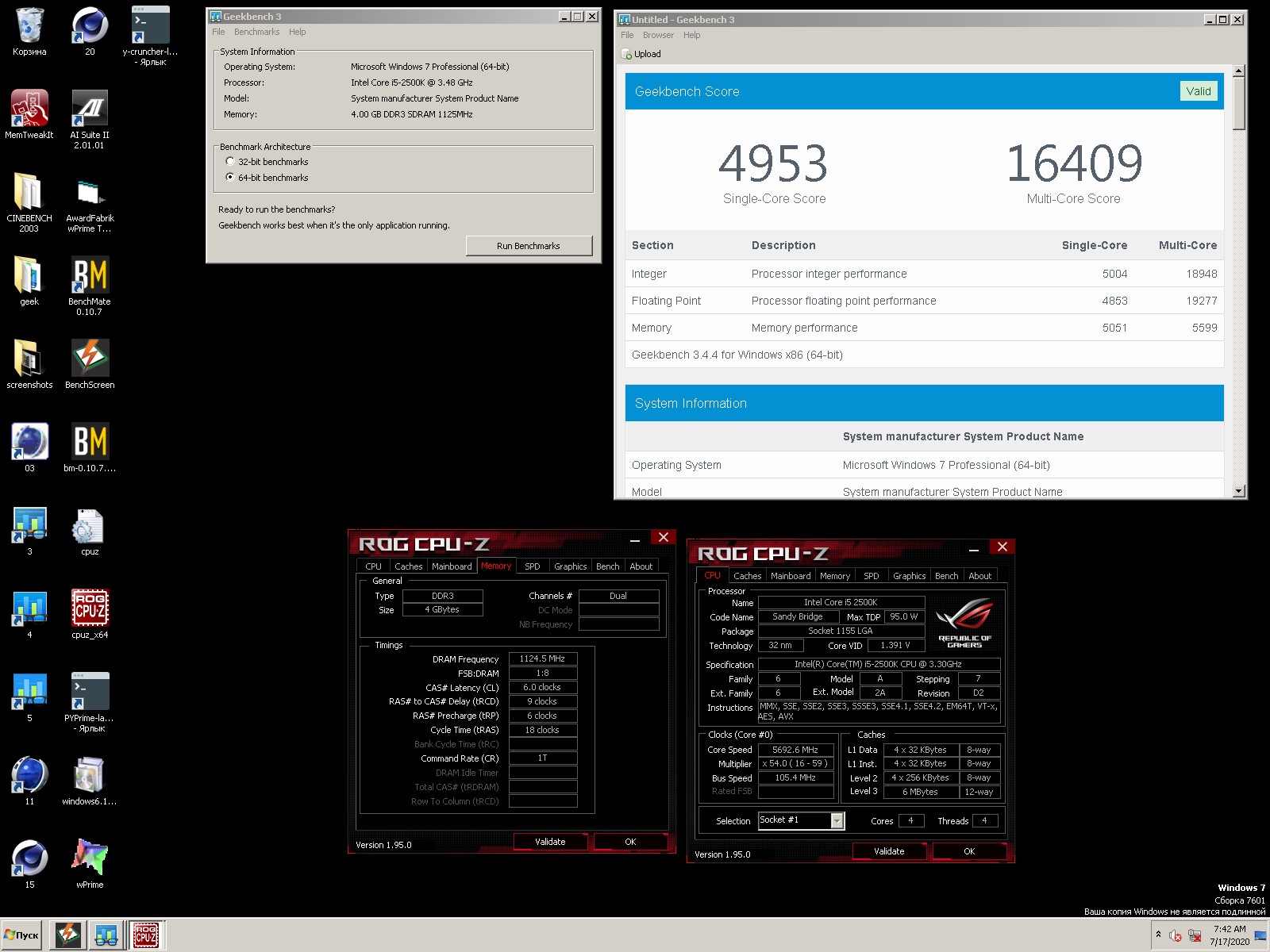This screenshot has width=1270, height=952.
Task: Open Mainboard tab in left CPU-Z window
Action: pos(452,566)
